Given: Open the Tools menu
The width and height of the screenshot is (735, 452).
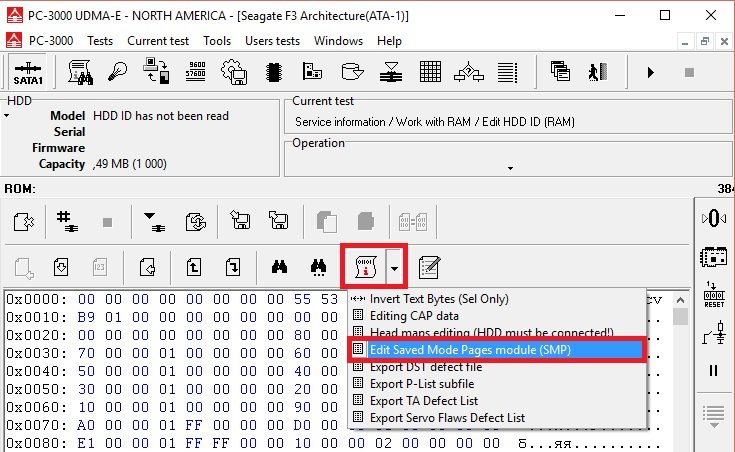Looking at the screenshot, I should coord(217,41).
